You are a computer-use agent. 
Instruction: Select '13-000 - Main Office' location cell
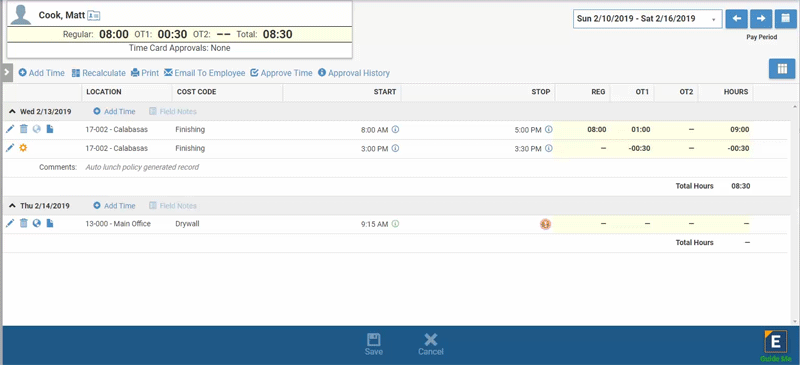[118, 224]
